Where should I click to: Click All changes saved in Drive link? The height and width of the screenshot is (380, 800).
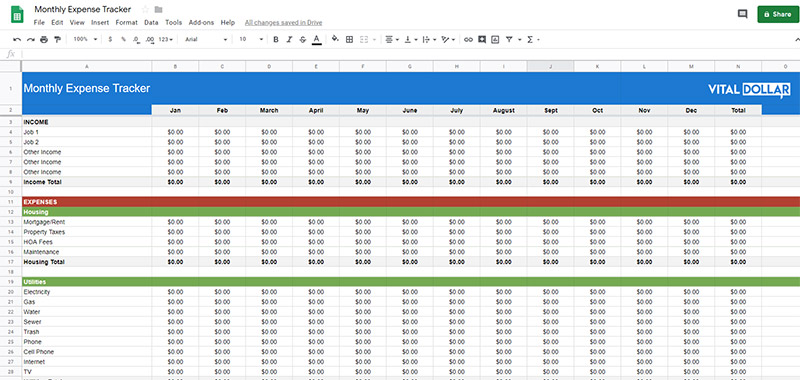(283, 22)
